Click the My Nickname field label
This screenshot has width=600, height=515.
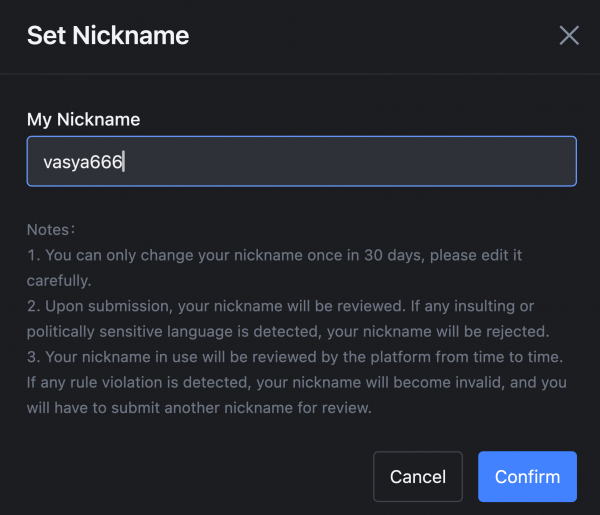83,119
